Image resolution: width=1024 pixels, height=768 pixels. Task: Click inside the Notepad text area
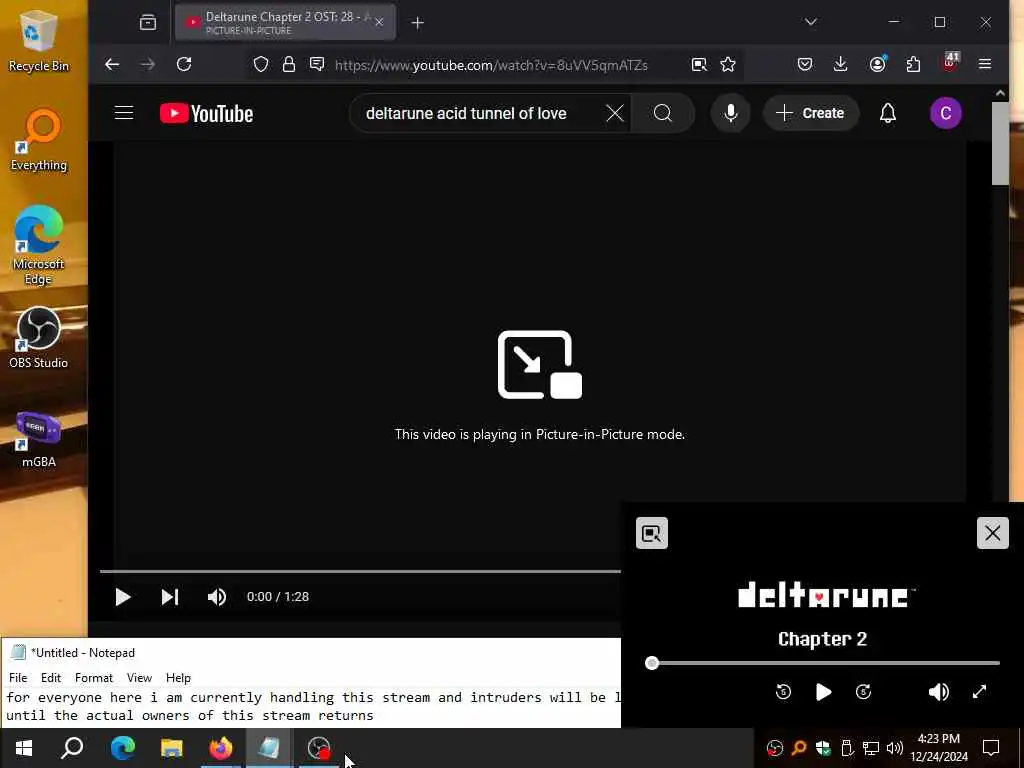(x=311, y=707)
